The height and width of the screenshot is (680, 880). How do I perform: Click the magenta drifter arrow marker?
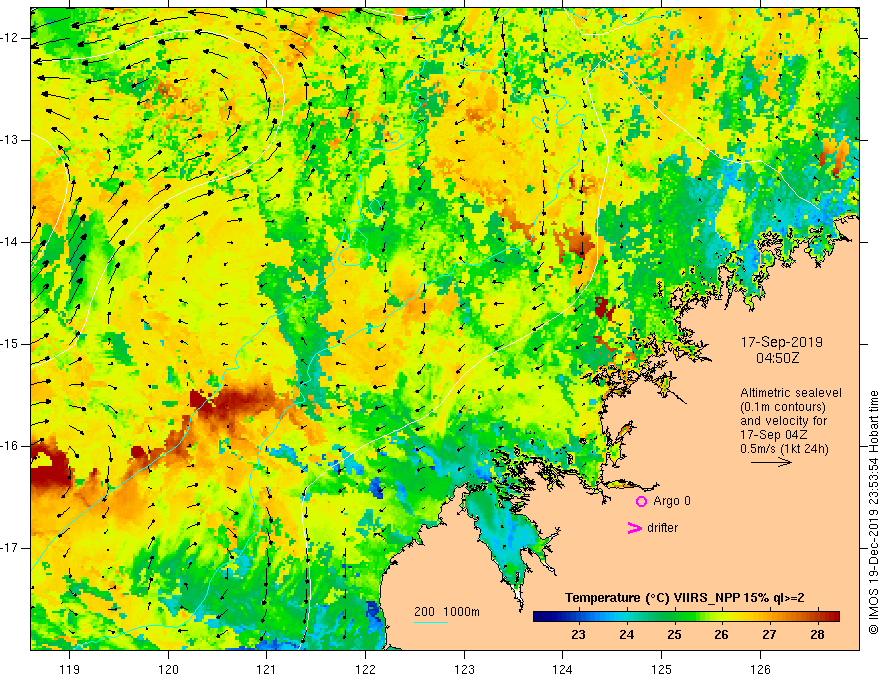click(x=634, y=528)
